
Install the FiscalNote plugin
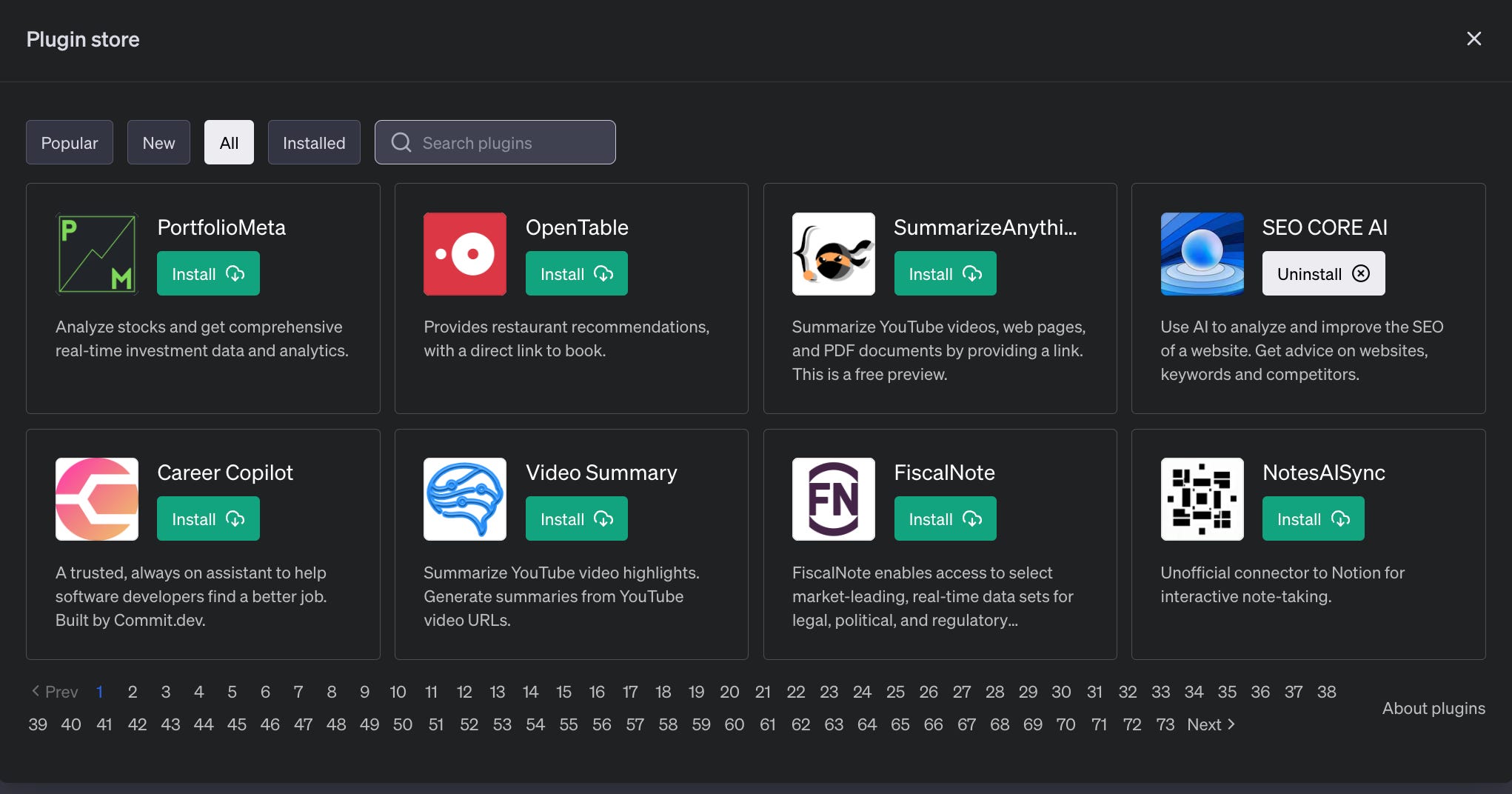(x=946, y=518)
